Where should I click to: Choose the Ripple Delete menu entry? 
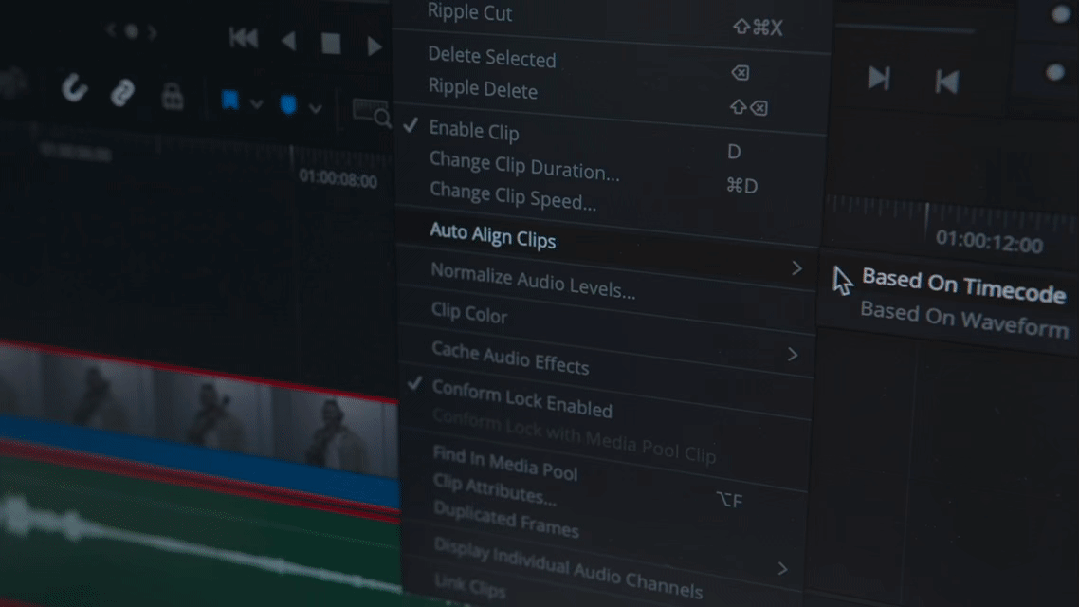click(x=483, y=89)
